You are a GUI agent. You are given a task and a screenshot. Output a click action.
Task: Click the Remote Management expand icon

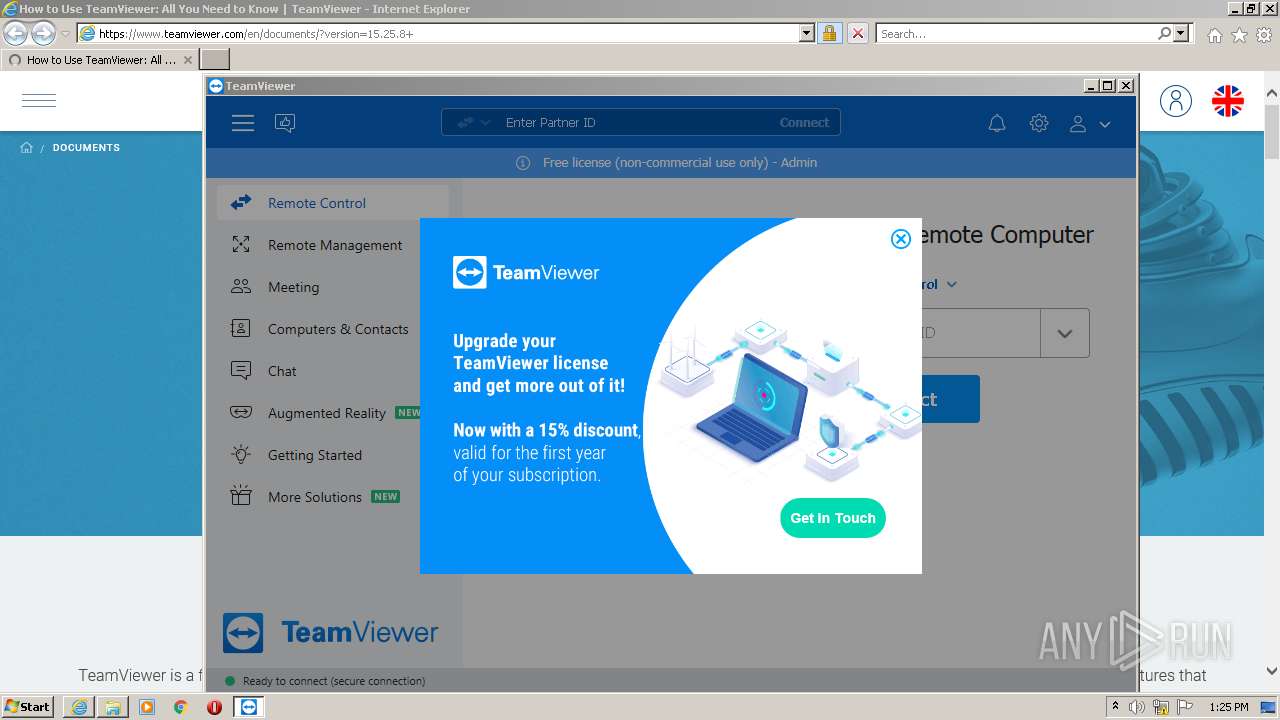tap(241, 245)
